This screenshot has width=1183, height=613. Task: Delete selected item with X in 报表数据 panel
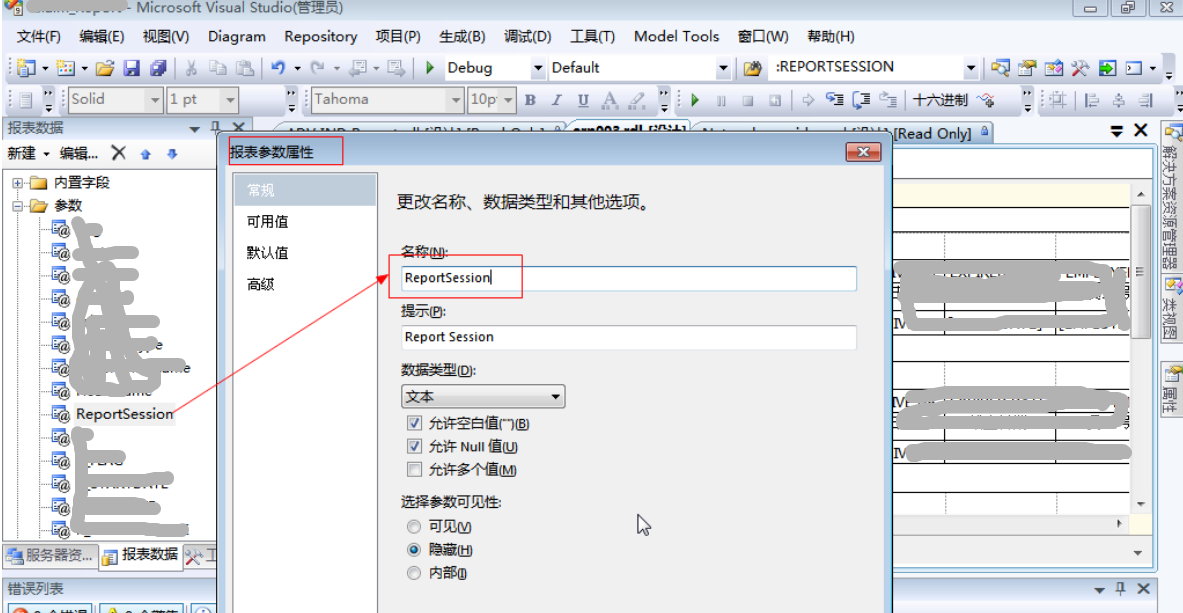tap(118, 153)
